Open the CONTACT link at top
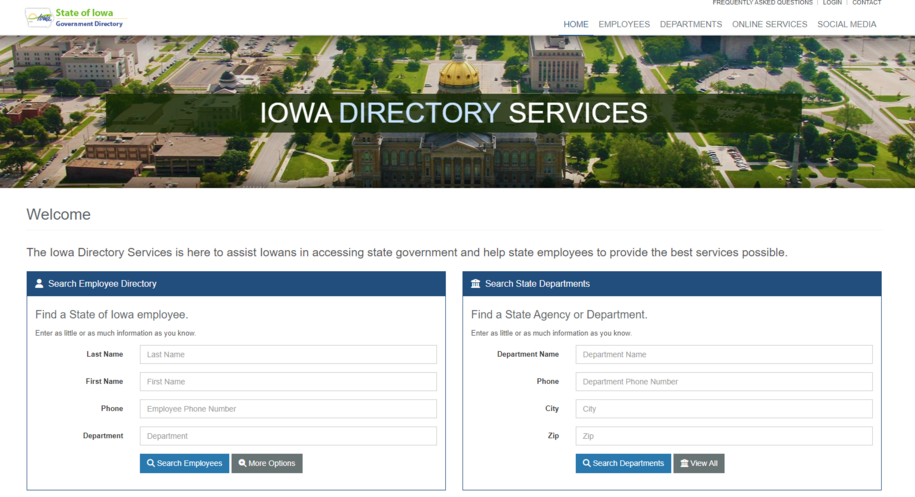 pos(866,3)
